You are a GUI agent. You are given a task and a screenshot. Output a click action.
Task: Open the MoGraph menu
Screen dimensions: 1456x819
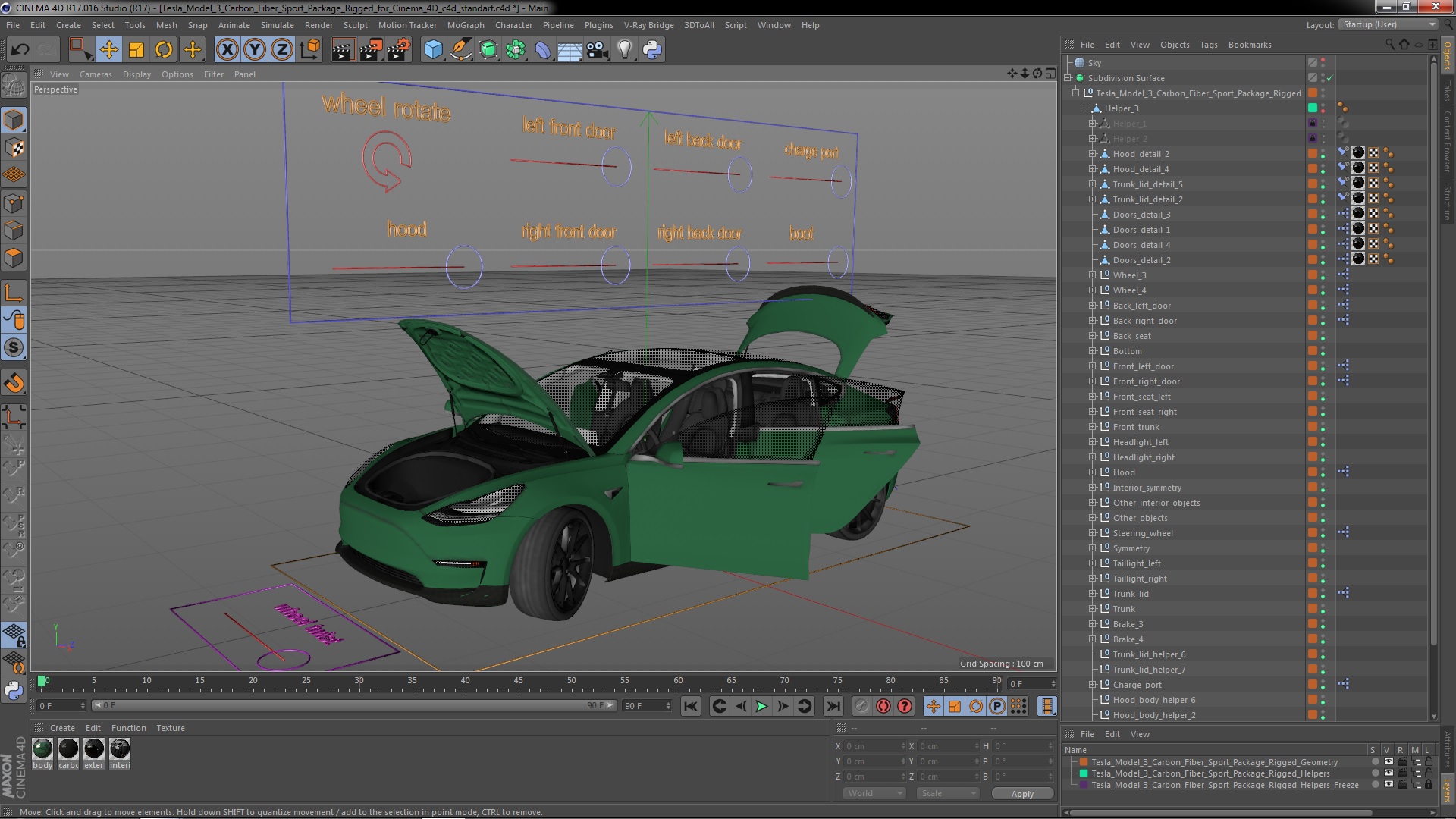click(x=465, y=25)
